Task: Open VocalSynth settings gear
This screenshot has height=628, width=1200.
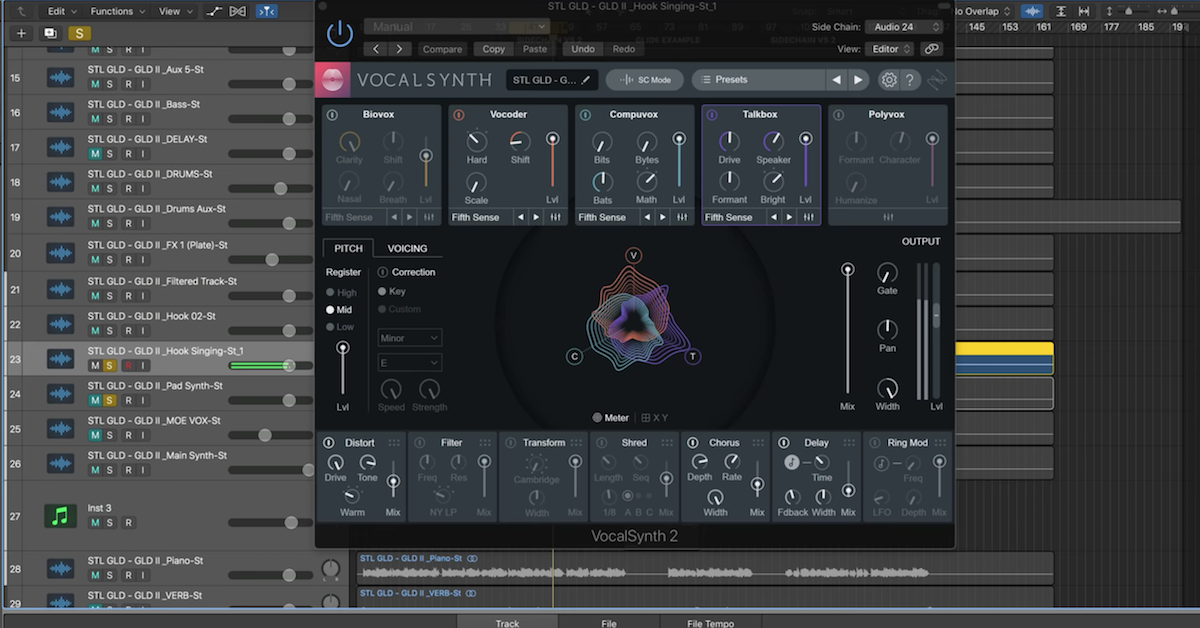Action: (888, 80)
